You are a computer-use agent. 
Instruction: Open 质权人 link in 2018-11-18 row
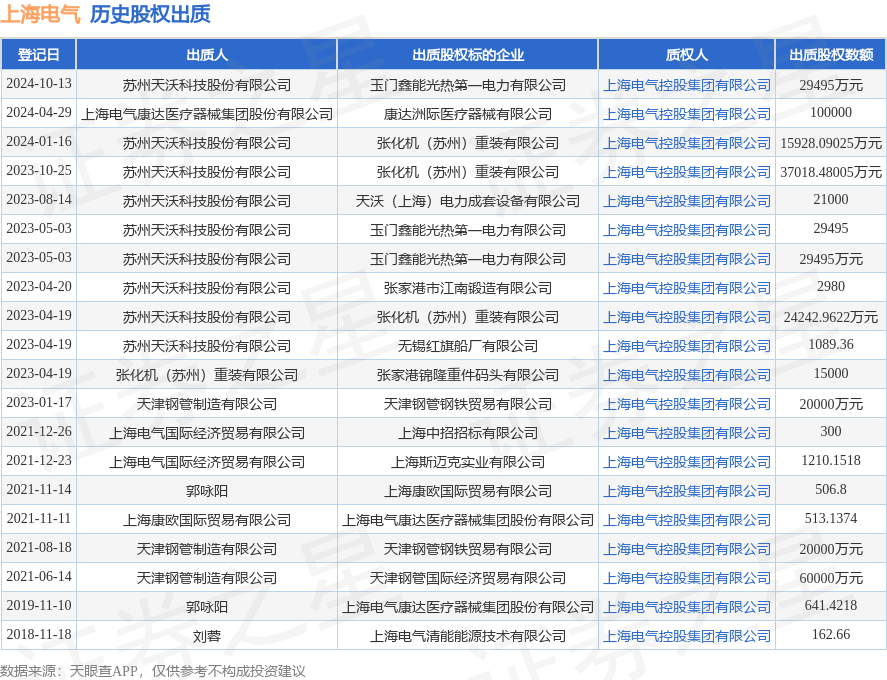click(x=687, y=636)
